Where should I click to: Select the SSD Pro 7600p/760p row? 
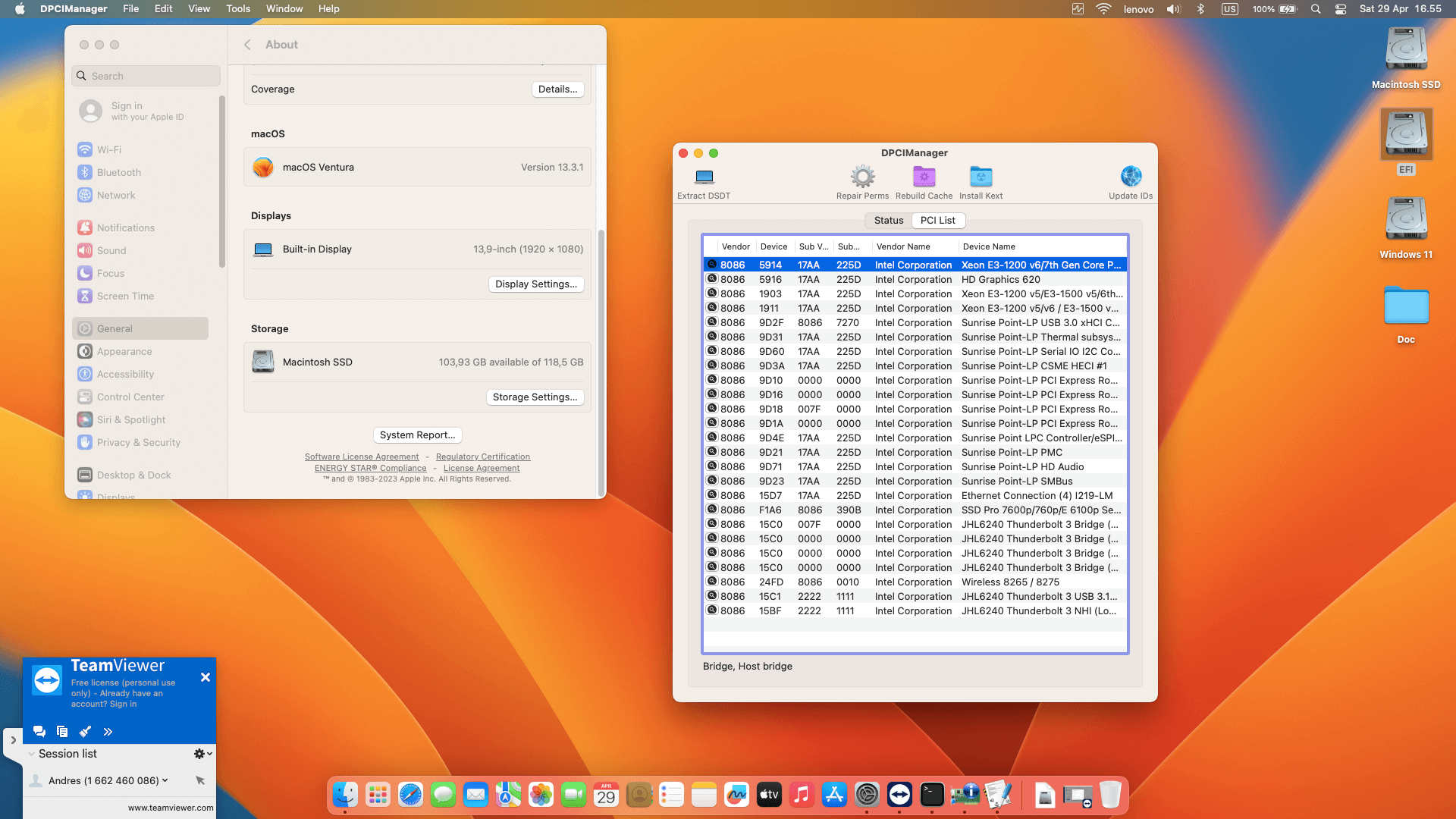915,510
